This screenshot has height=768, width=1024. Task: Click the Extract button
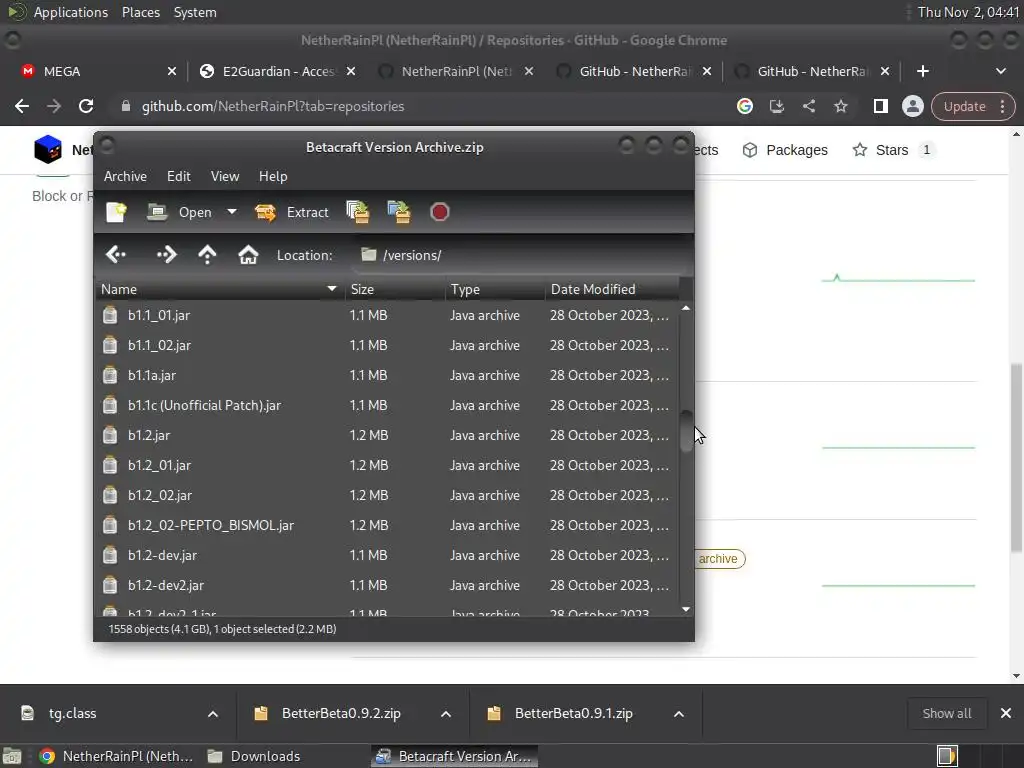[x=292, y=212]
